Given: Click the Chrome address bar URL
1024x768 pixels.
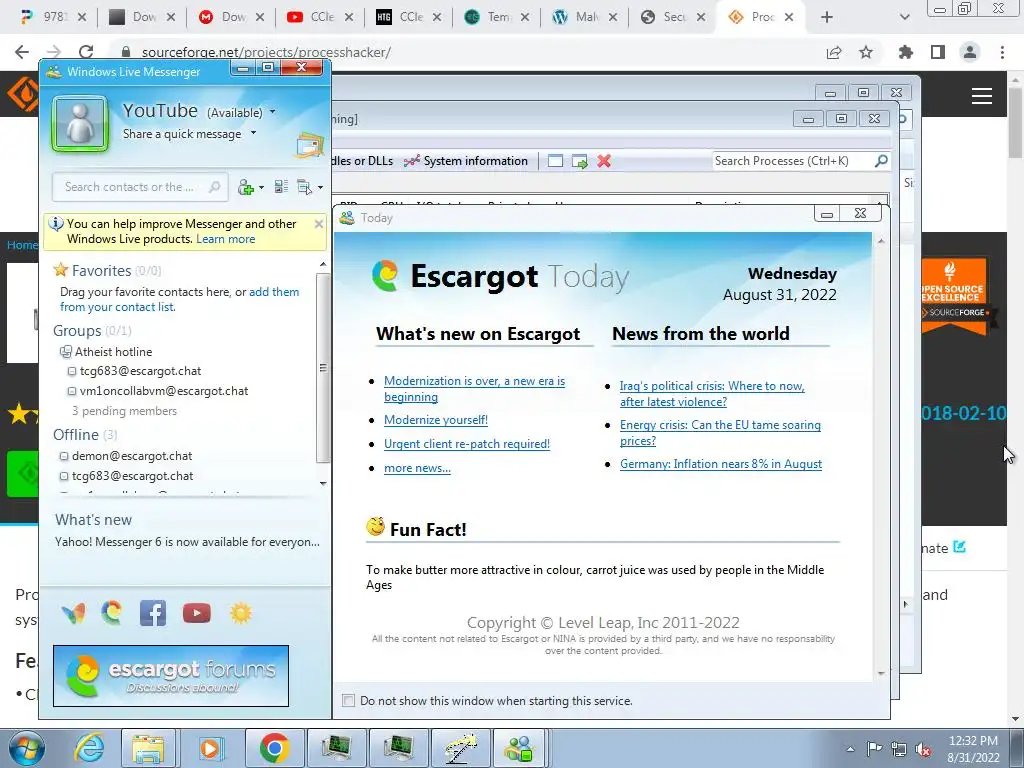Looking at the screenshot, I should click(266, 52).
